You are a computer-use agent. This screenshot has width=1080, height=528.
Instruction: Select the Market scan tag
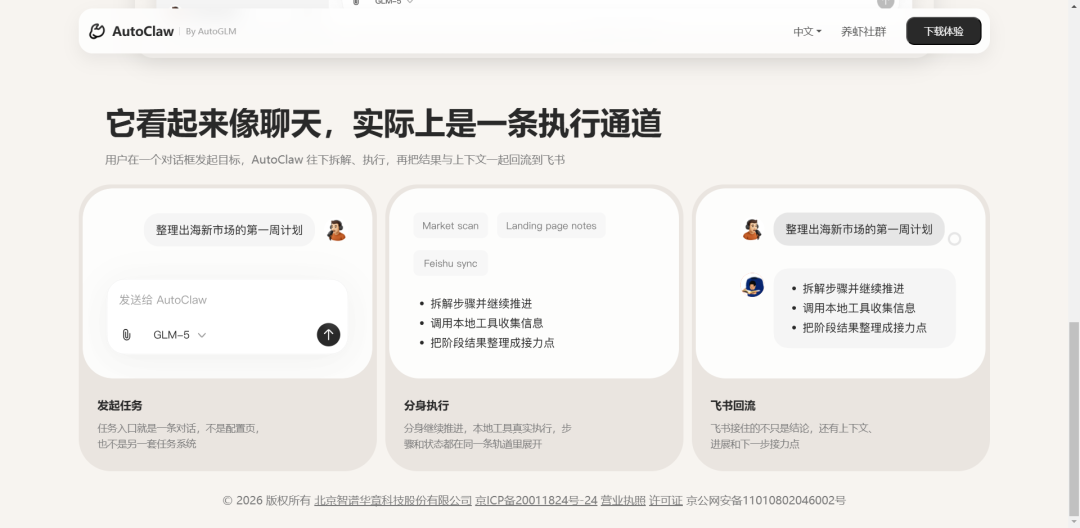coord(450,226)
